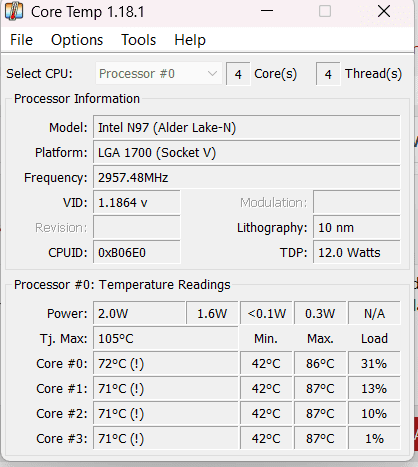
Task: Expand the Select CPU Processor #0 dropdown
Action: click(x=159, y=74)
